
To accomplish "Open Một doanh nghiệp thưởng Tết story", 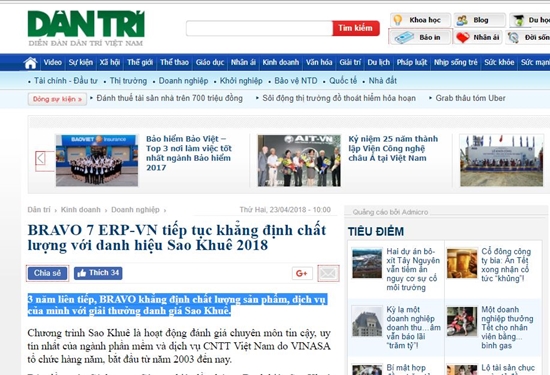I will pyautogui.click(x=507, y=328).
